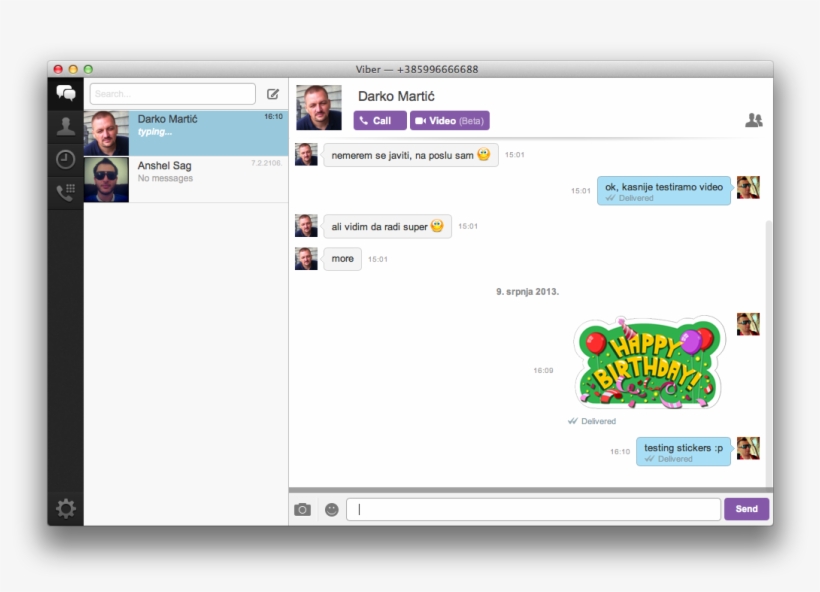Start a voice call with Darko Martić
The width and height of the screenshot is (820, 592).
click(x=378, y=120)
